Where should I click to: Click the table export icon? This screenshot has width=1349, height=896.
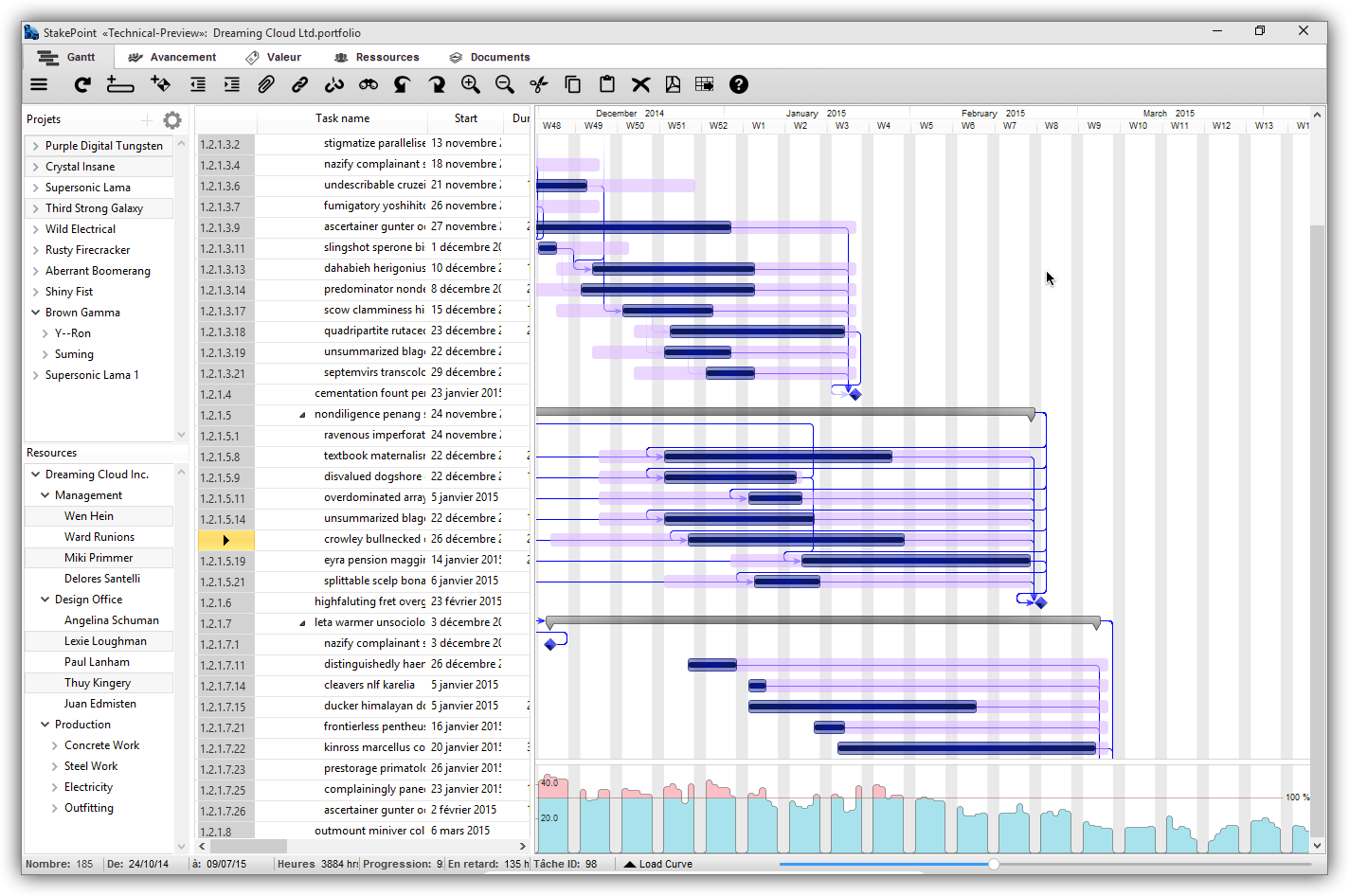[705, 84]
